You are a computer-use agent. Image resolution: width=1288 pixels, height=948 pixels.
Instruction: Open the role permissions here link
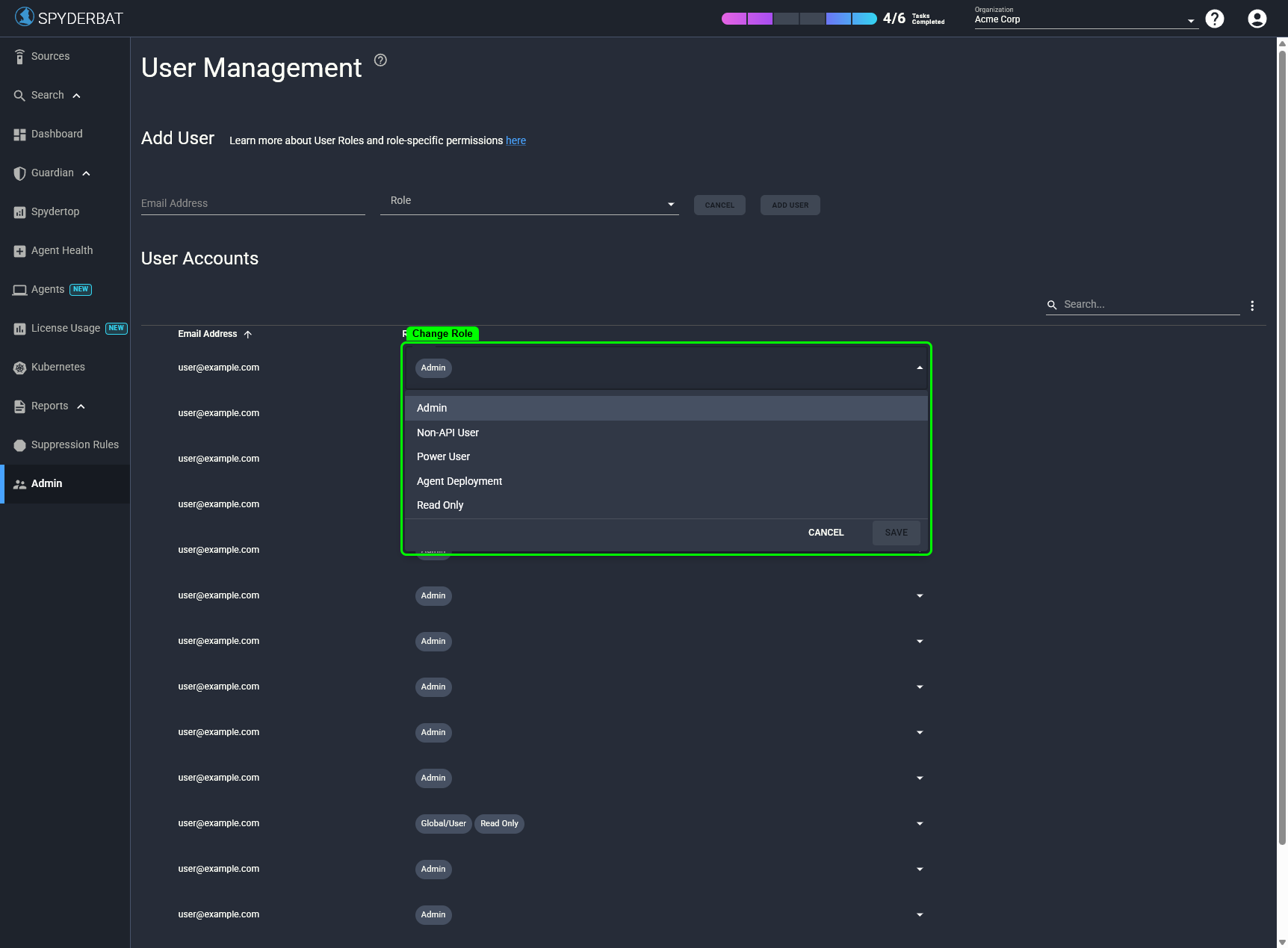pyautogui.click(x=515, y=140)
